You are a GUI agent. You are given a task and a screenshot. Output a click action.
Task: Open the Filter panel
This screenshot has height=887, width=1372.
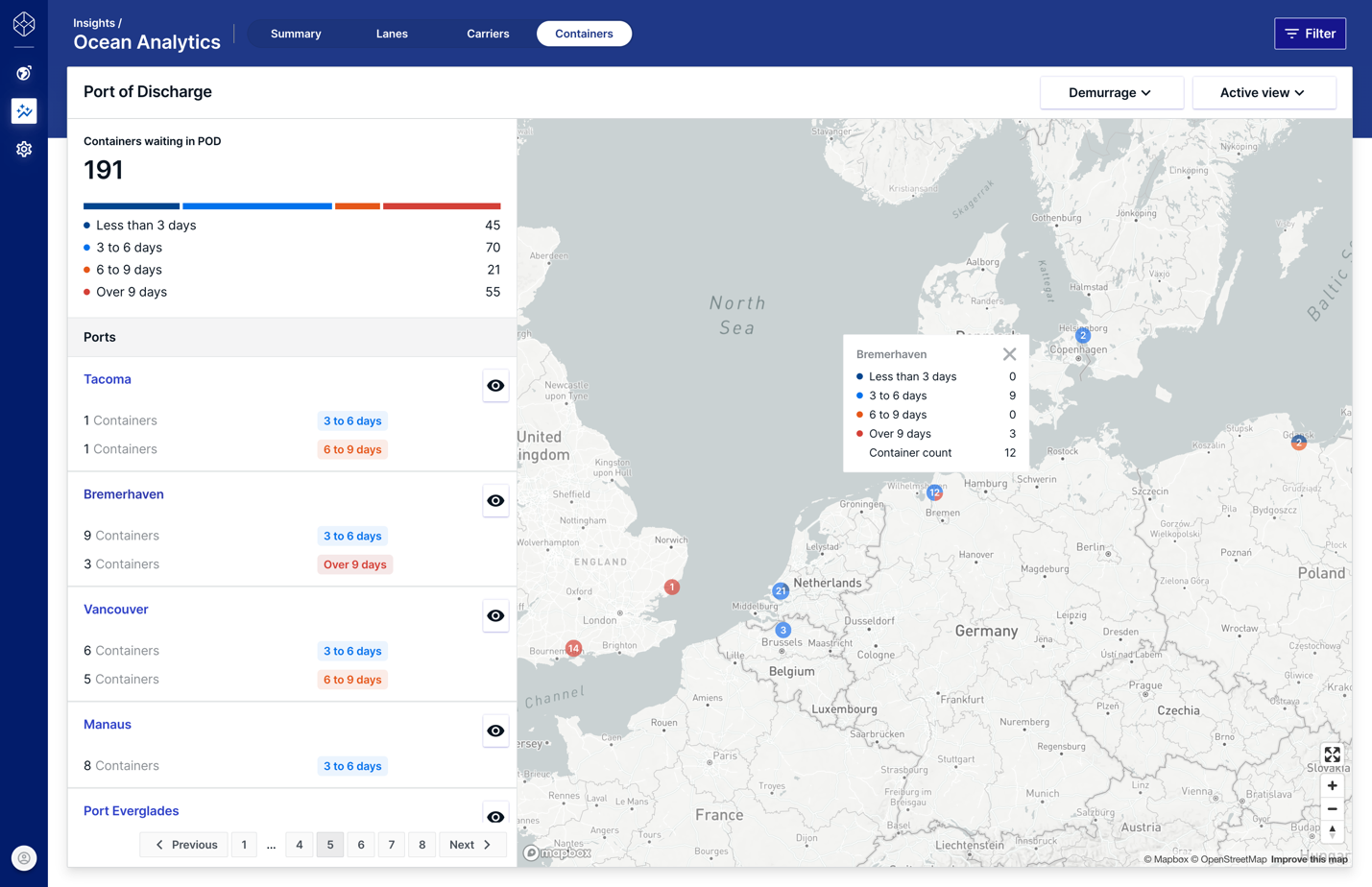1310,34
